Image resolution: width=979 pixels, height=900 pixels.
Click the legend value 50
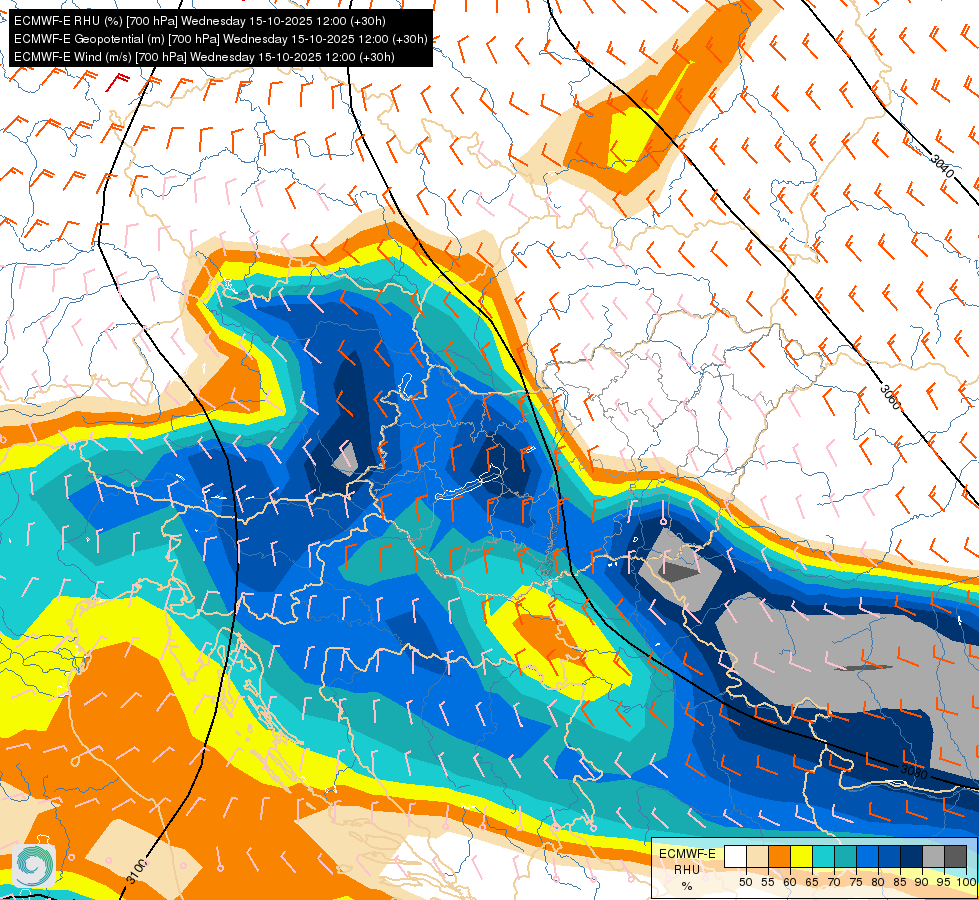click(x=745, y=883)
